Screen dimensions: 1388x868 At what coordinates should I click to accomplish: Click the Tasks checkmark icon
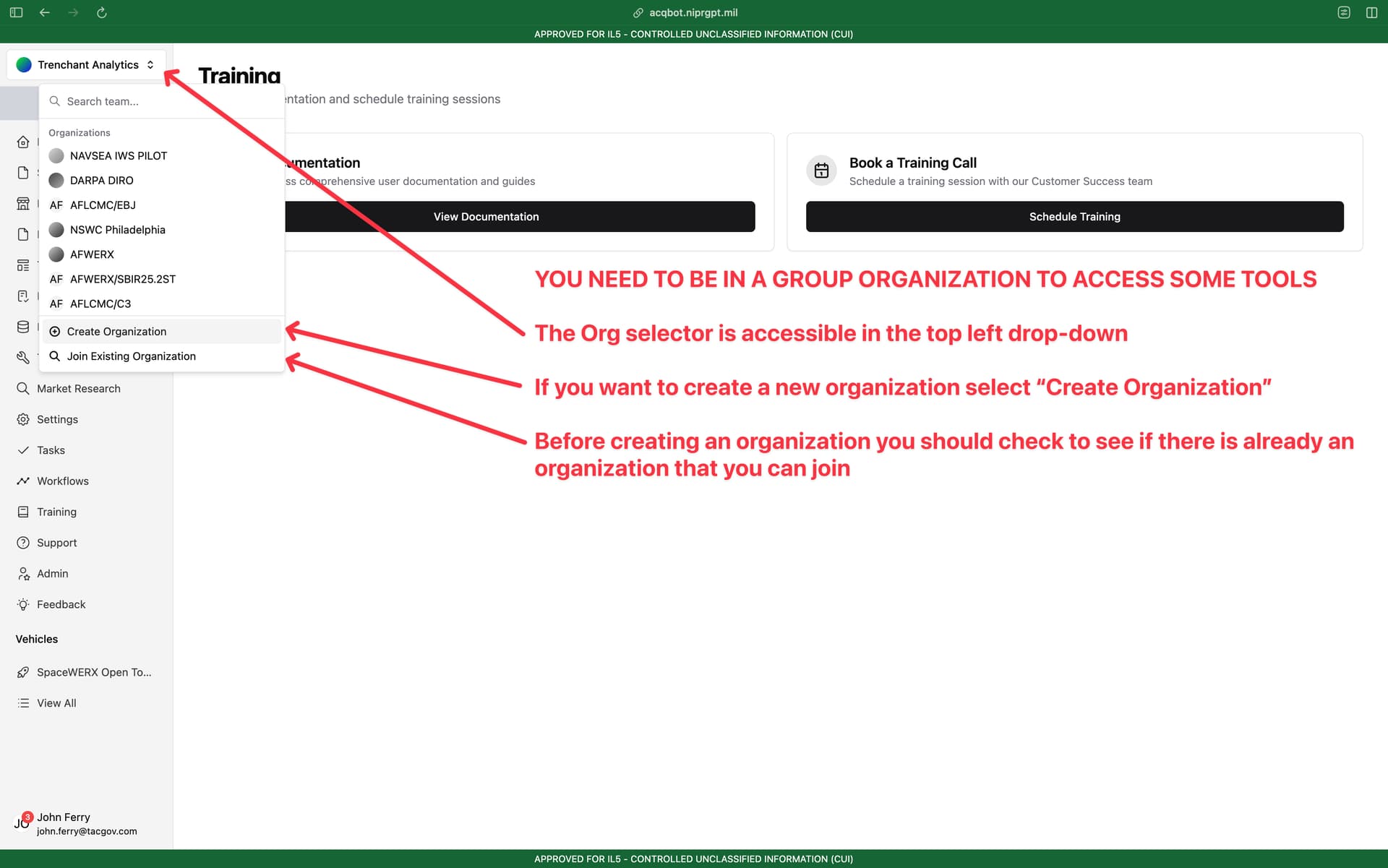click(x=23, y=450)
